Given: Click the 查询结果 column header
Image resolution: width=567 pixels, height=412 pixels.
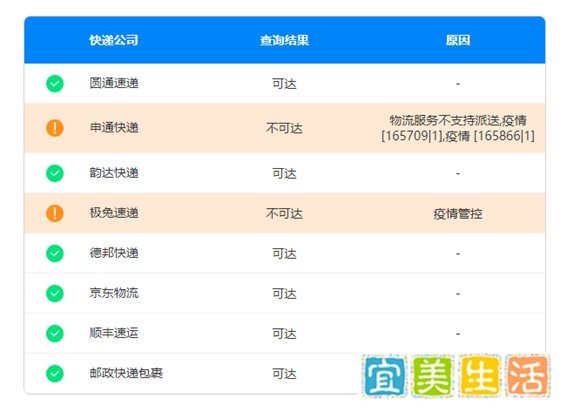Looking at the screenshot, I should coord(284,40).
